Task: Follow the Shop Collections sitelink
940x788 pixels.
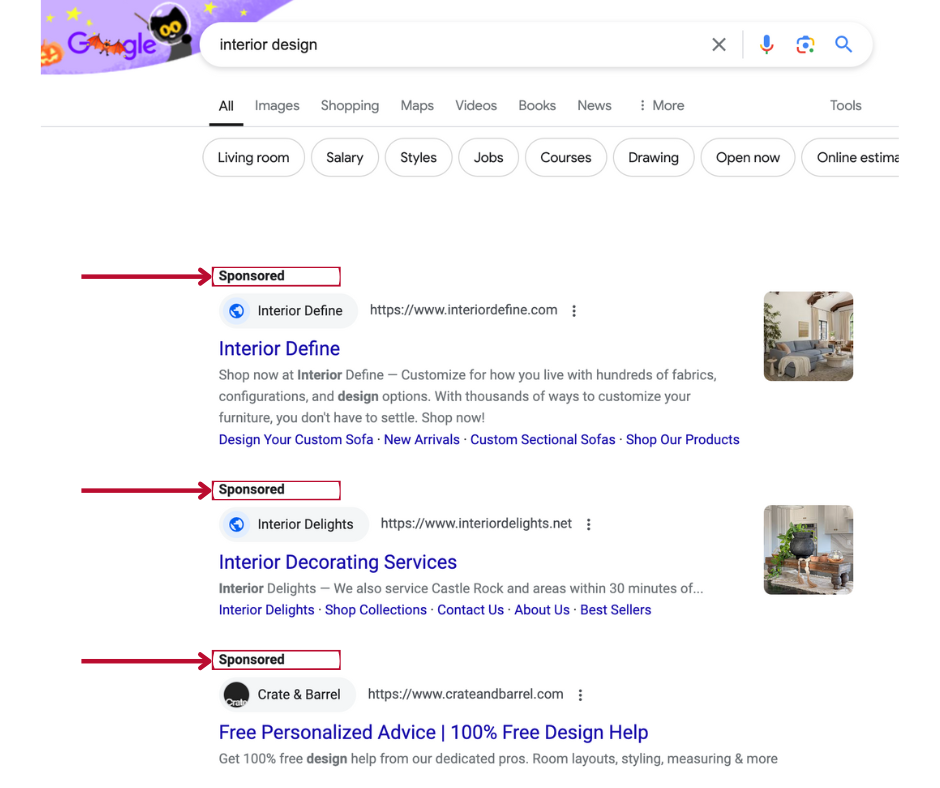Action: pos(376,610)
